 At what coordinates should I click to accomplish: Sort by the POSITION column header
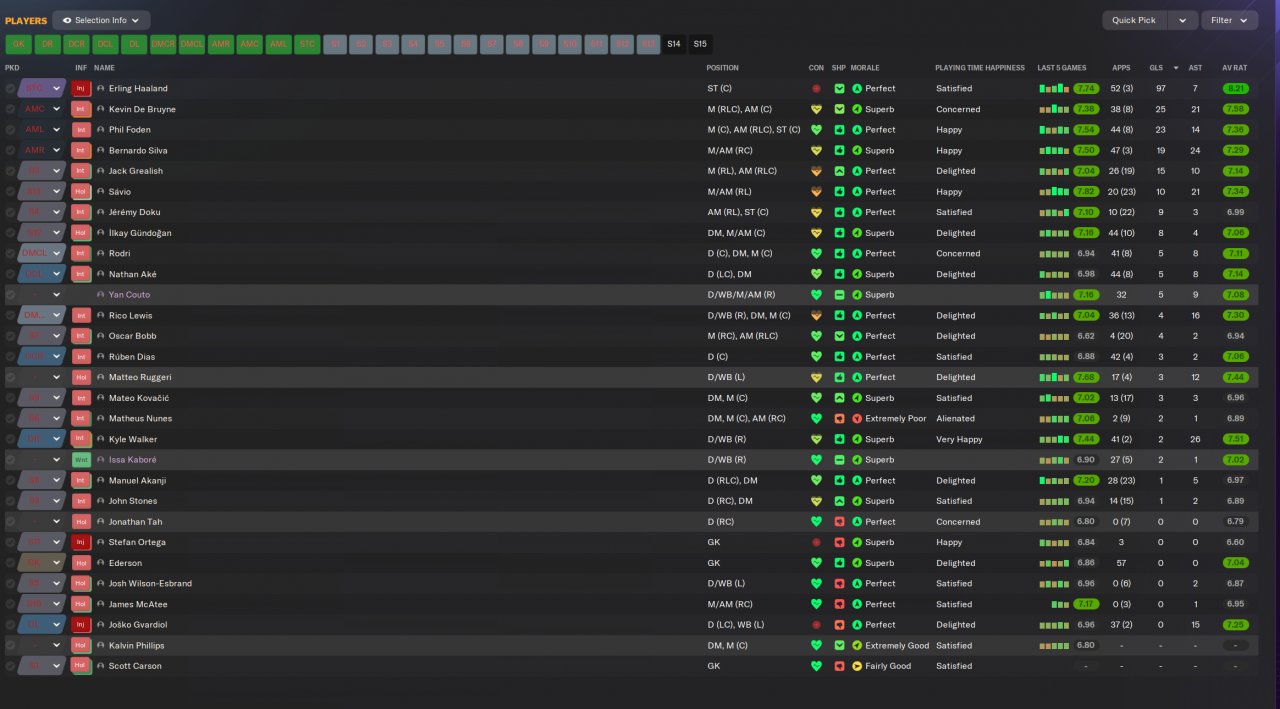point(722,68)
